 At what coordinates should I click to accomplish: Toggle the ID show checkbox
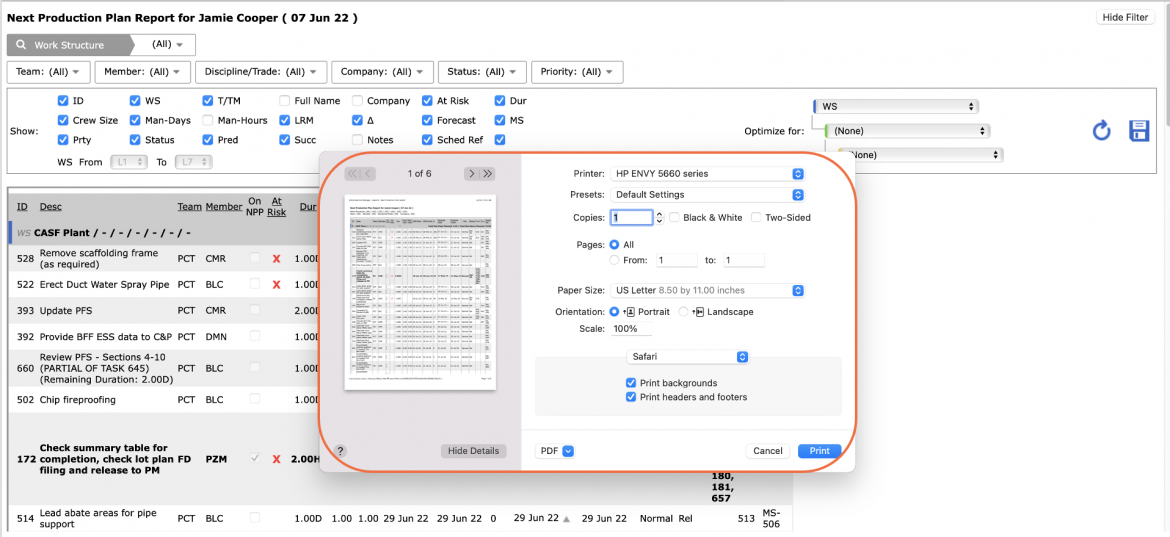63,101
